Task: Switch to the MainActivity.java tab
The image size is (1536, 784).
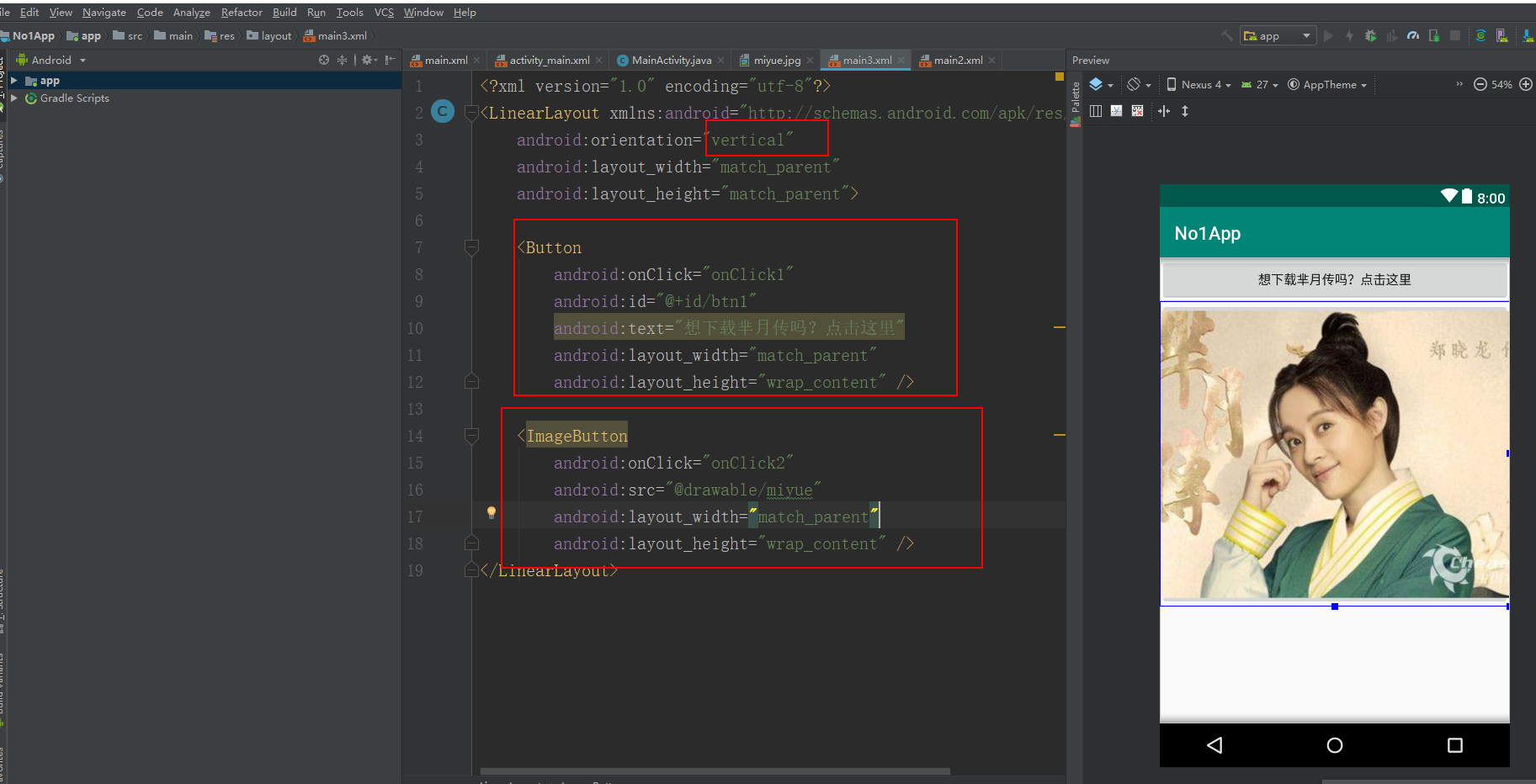Action: [x=670, y=61]
